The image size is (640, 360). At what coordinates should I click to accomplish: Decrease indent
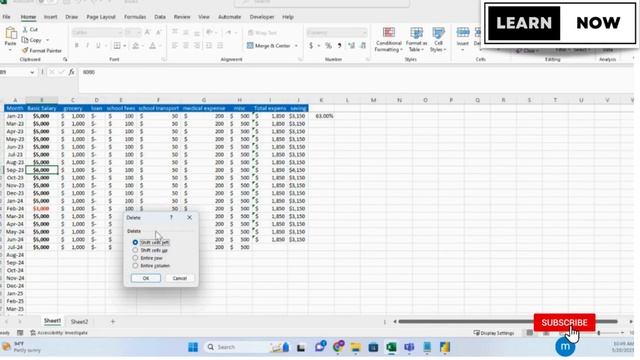(x=209, y=46)
